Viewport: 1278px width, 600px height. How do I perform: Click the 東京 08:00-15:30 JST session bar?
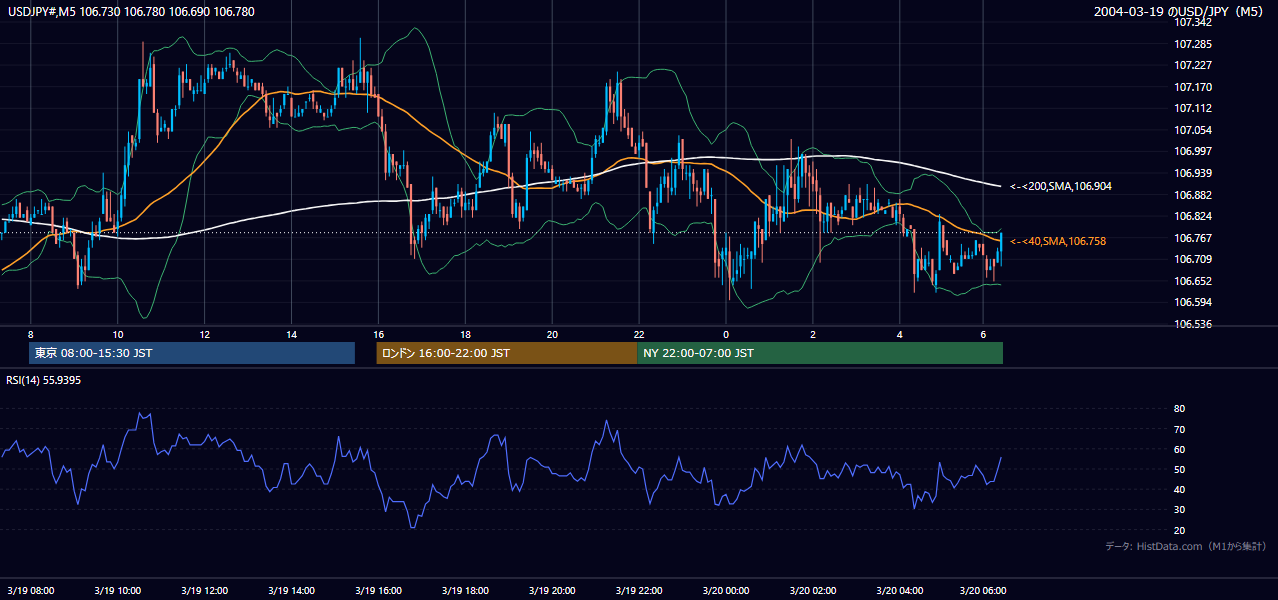192,353
